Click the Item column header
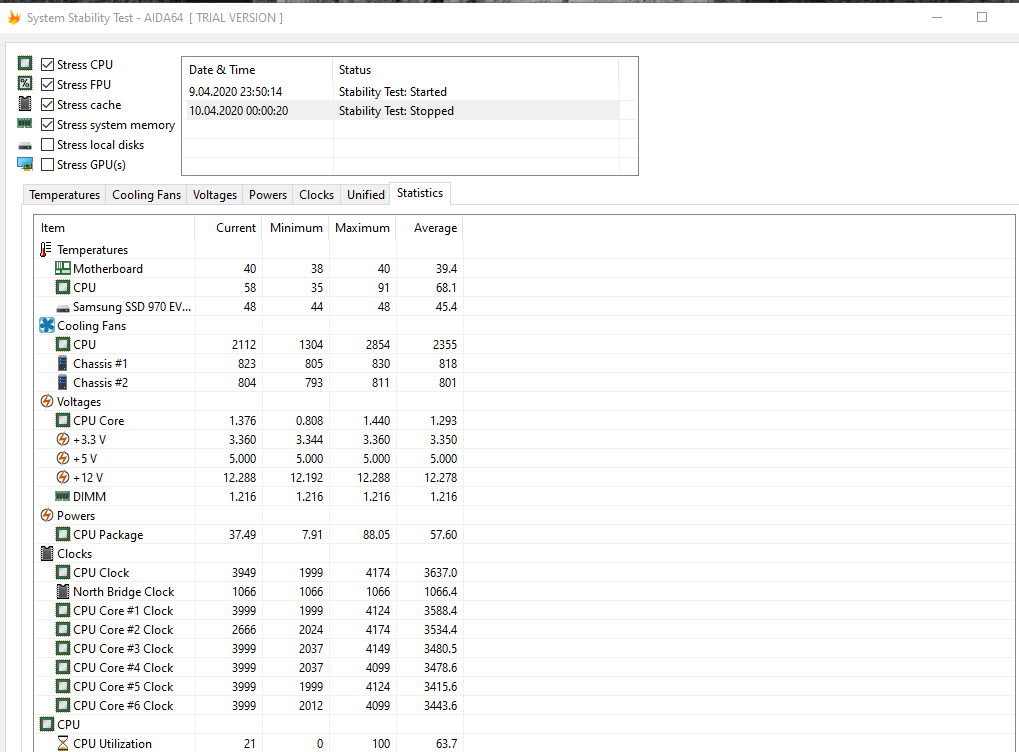This screenshot has height=752, width=1019. tap(114, 227)
